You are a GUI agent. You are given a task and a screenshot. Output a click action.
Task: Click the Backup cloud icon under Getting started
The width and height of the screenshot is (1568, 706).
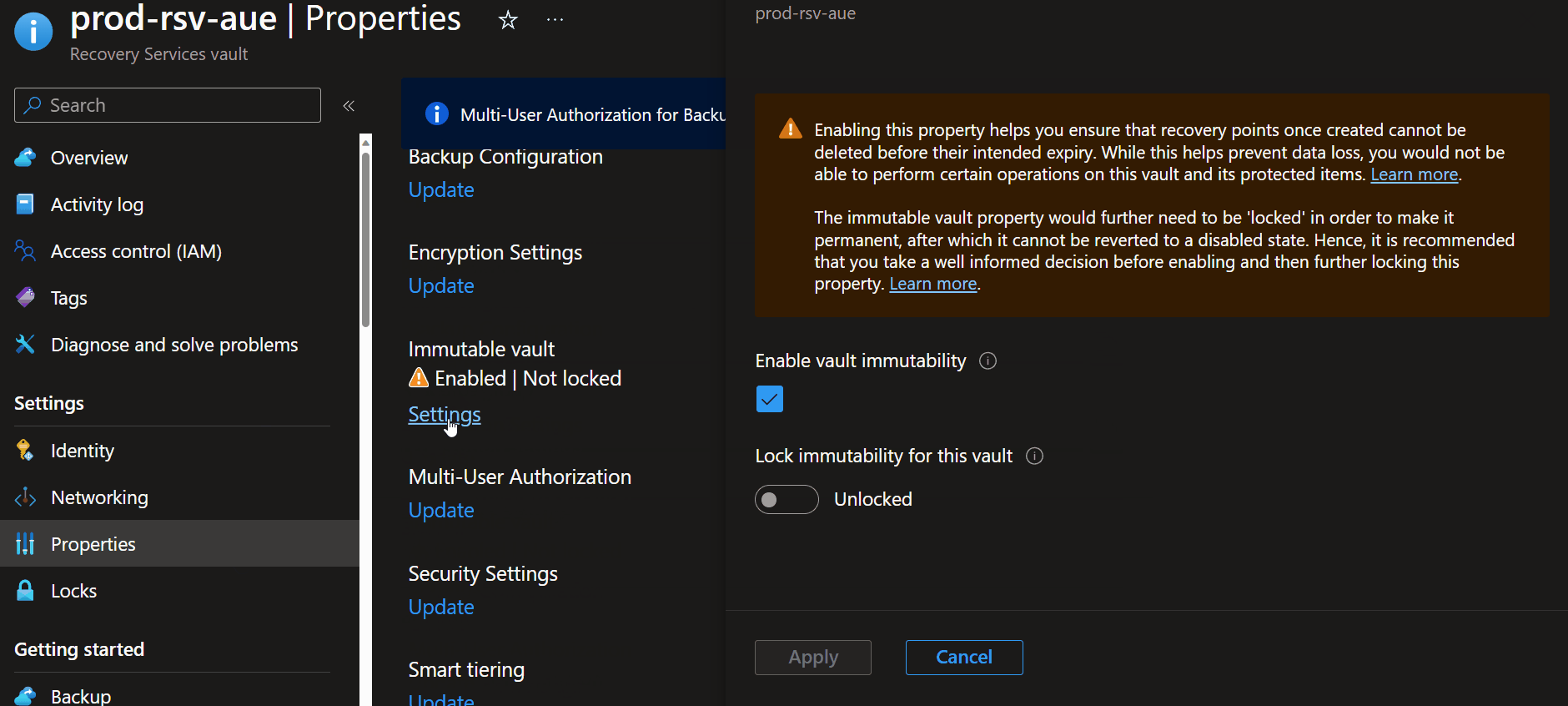click(x=26, y=696)
